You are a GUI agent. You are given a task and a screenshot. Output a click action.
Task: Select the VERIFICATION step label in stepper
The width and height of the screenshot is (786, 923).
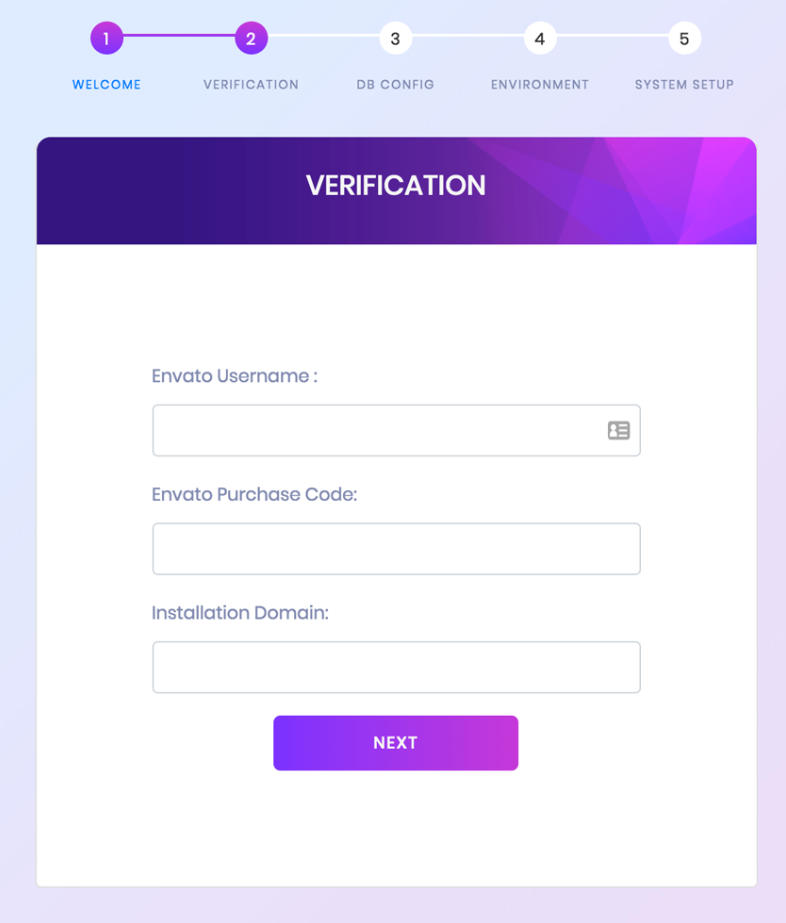point(250,85)
